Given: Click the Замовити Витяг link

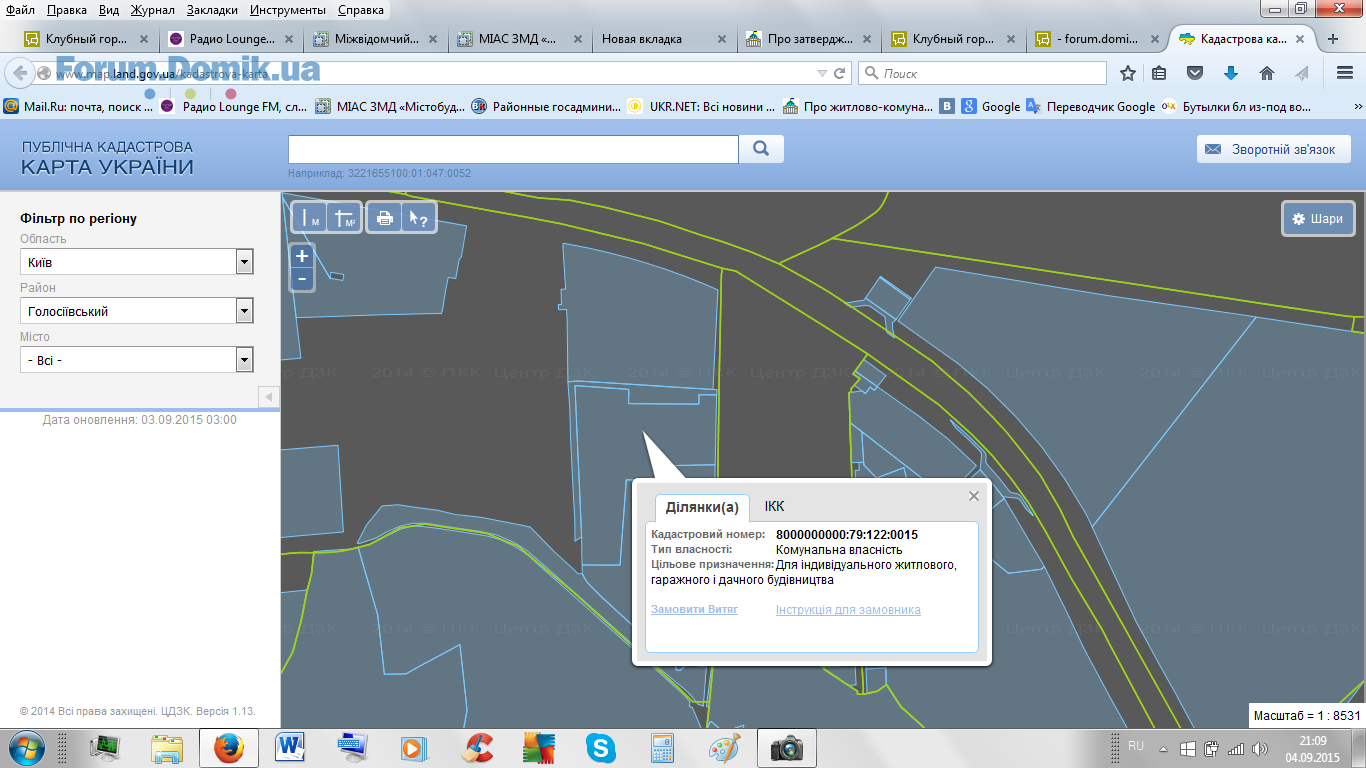Looking at the screenshot, I should [x=694, y=609].
